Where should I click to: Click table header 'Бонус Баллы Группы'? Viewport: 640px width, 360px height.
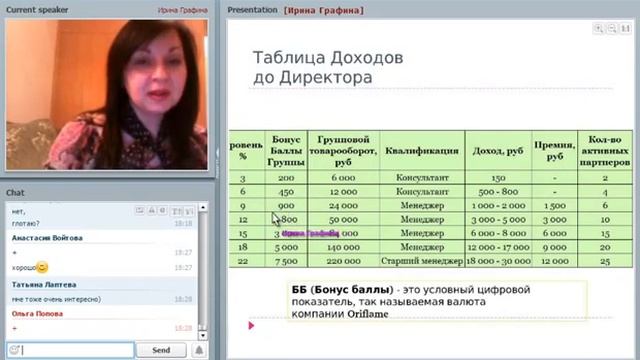[x=286, y=151]
